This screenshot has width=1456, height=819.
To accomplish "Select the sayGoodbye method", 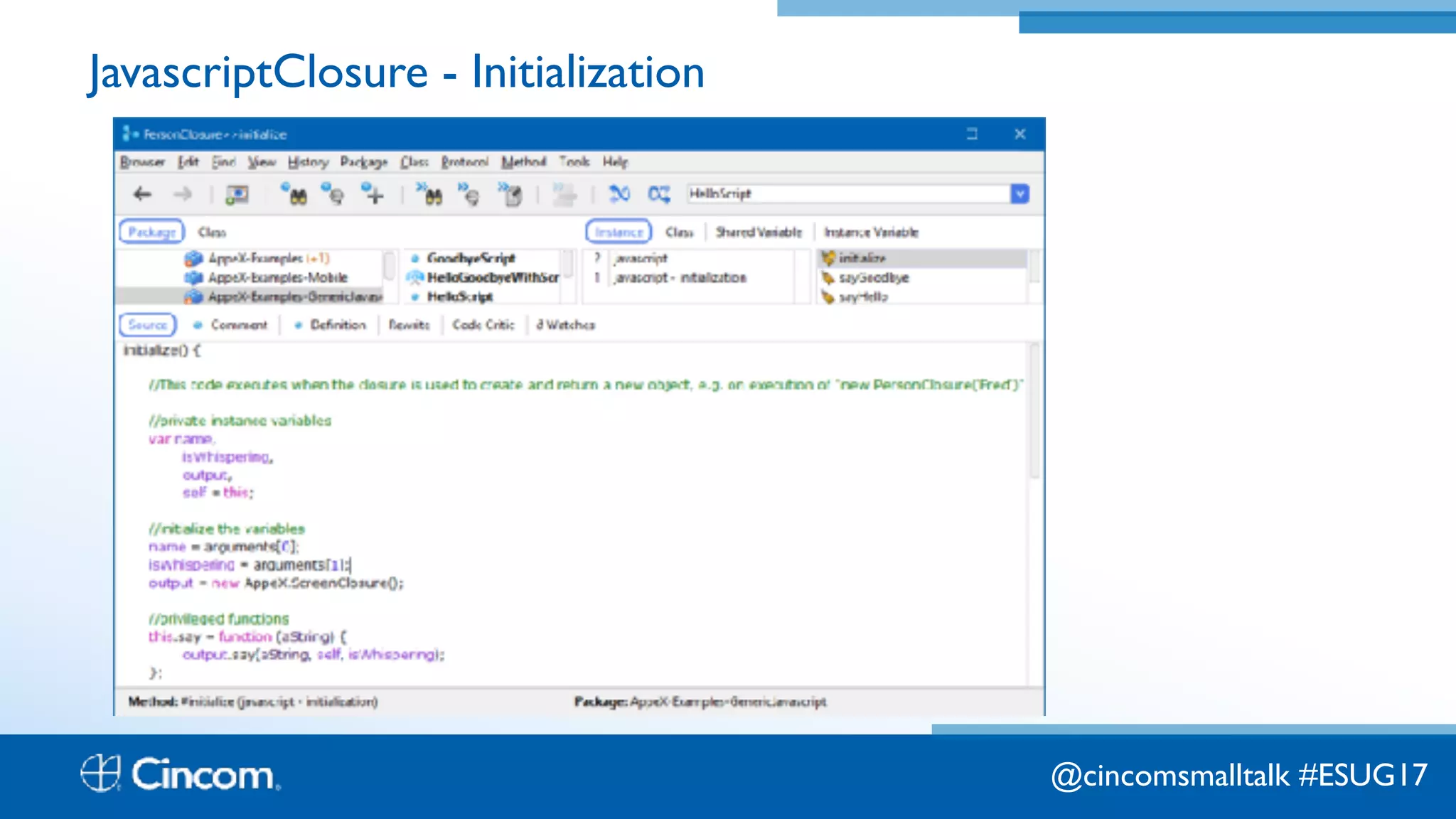I will pyautogui.click(x=874, y=277).
